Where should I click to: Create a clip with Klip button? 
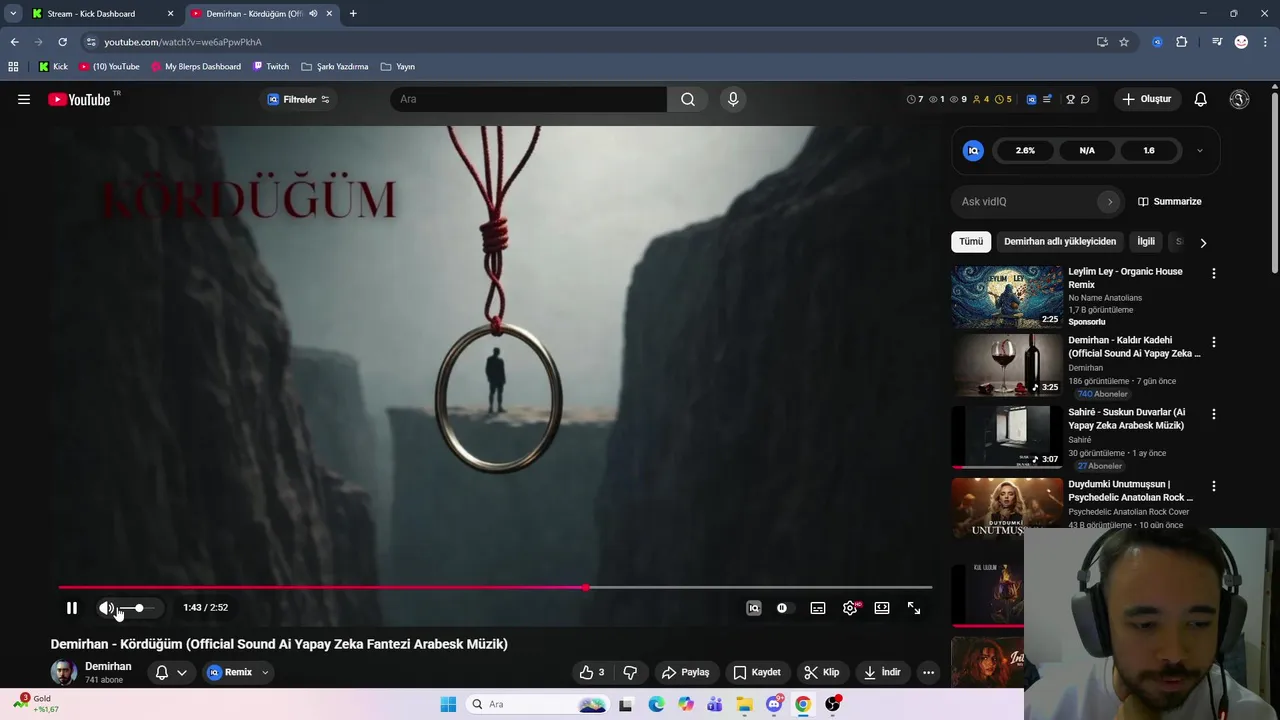pyautogui.click(x=822, y=672)
